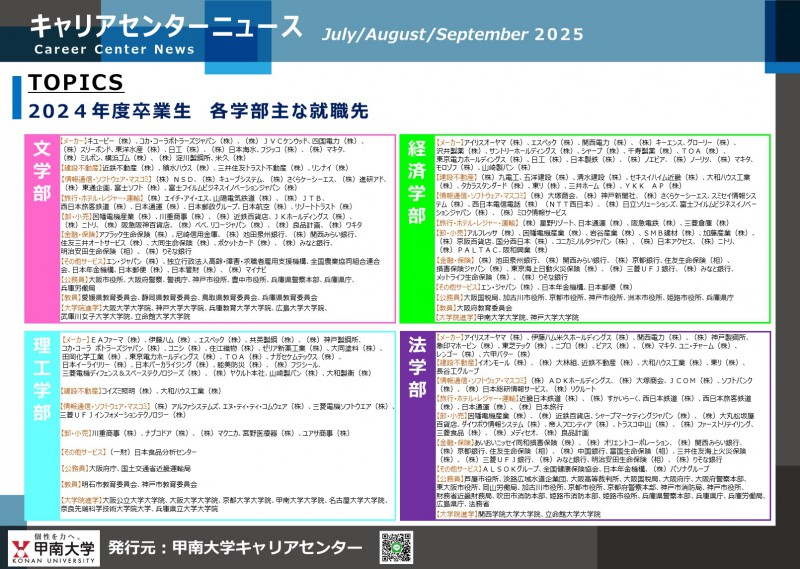Click '明石市教育委員会' in 理工学部 box
The width and height of the screenshot is (800, 569).
pyautogui.click(x=110, y=484)
